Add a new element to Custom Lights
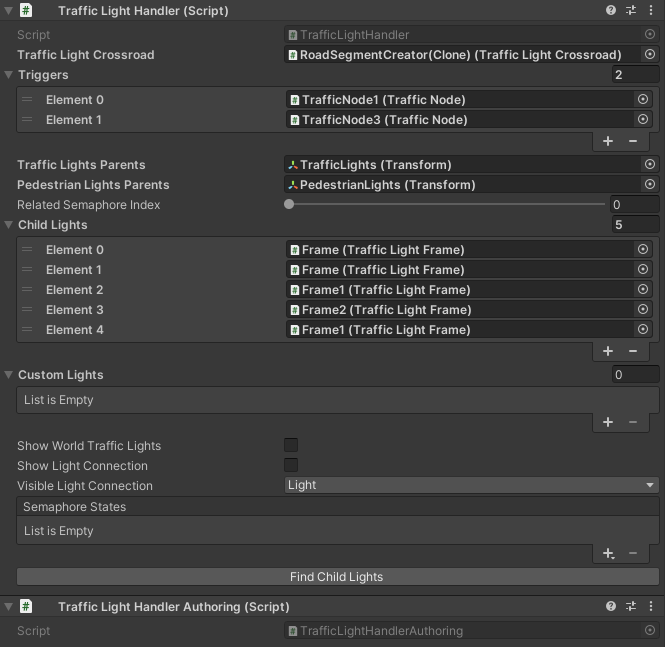Viewport: 665px width, 647px height. (608, 422)
